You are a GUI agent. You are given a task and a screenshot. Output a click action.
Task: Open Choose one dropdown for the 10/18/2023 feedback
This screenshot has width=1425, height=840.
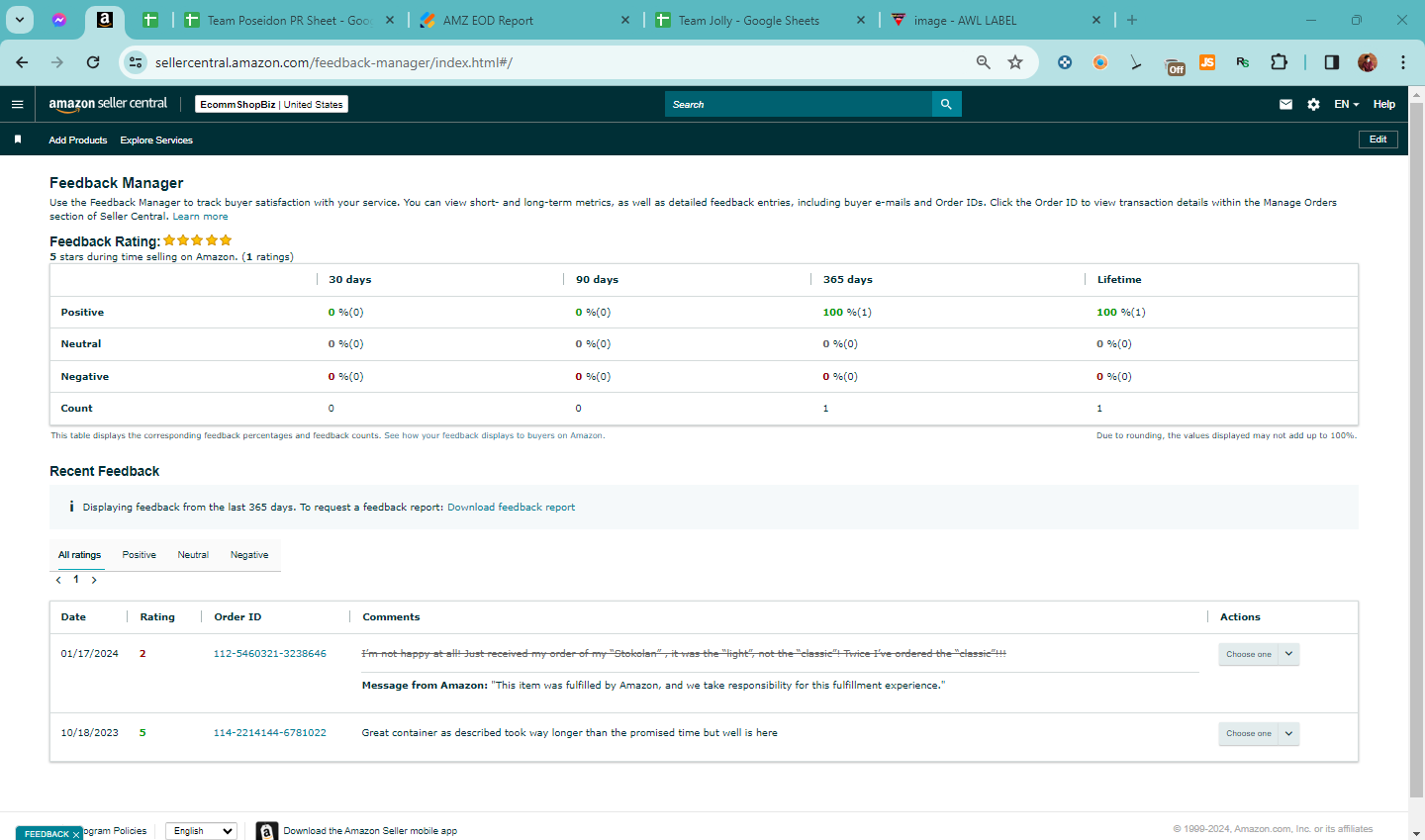pos(1259,733)
